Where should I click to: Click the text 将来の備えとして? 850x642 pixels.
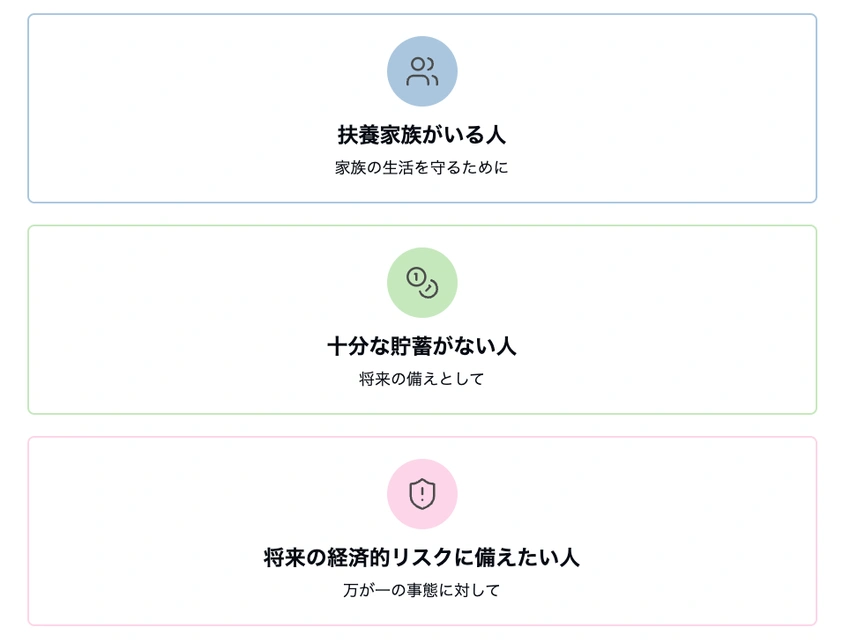[x=422, y=379]
